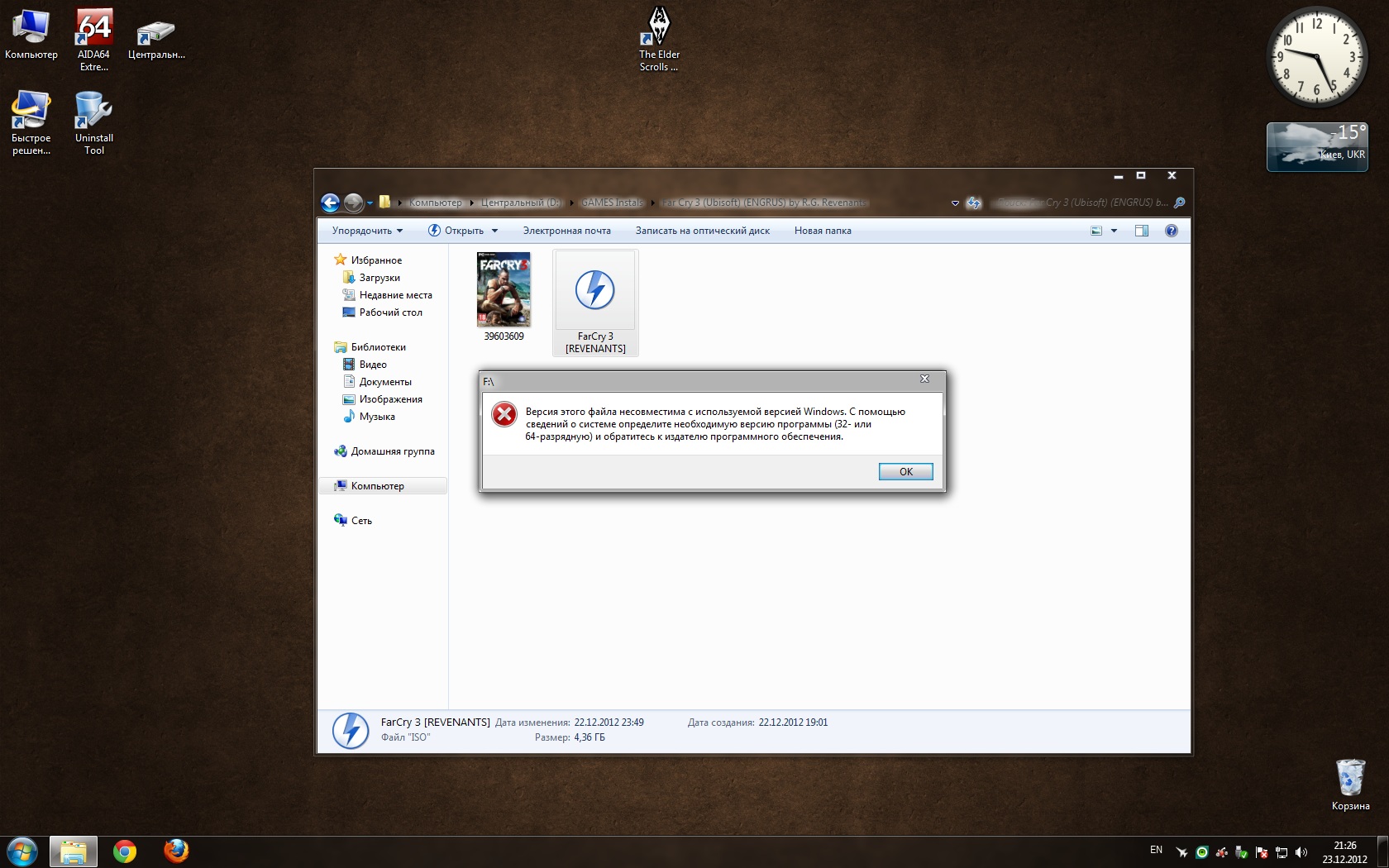Screen dimensions: 1389x868
Task: Click Компьютер in the address bar path
Action: click(436, 203)
